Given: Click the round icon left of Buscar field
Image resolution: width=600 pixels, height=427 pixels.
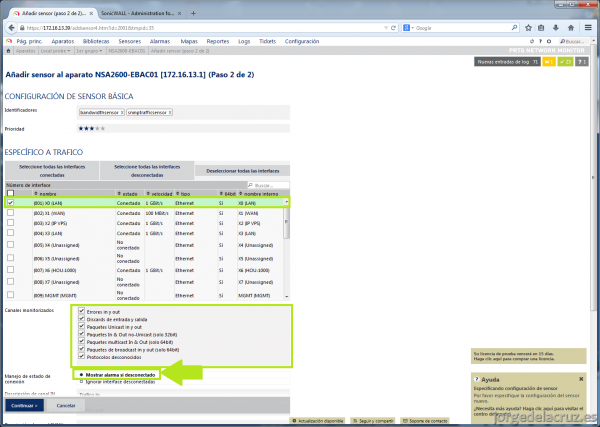Looking at the screenshot, I should click(549, 41).
